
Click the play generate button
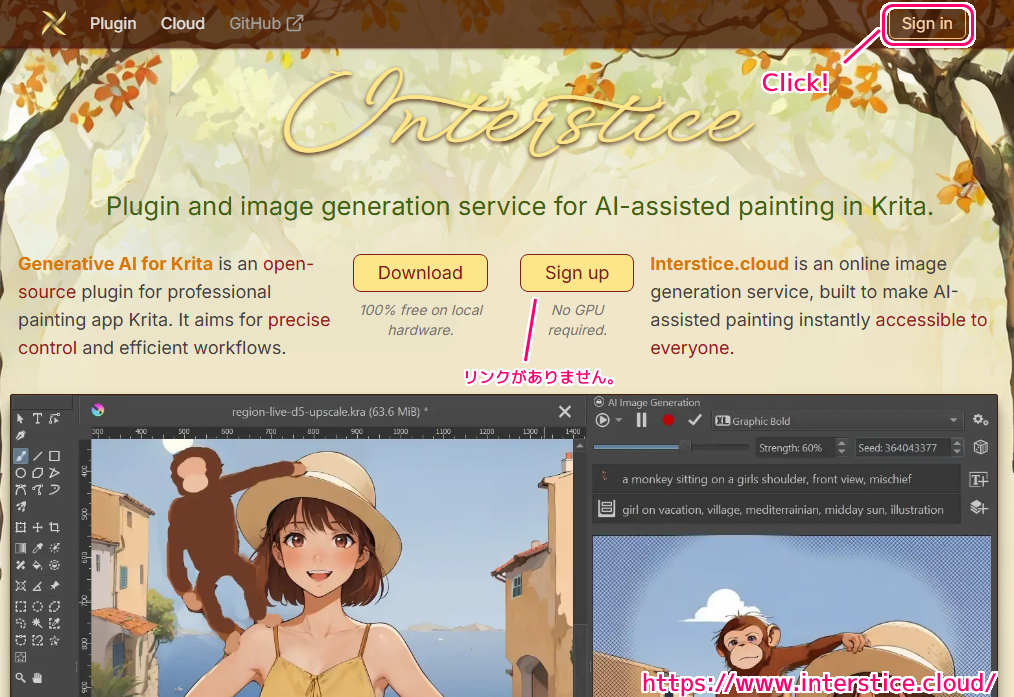pyautogui.click(x=602, y=420)
